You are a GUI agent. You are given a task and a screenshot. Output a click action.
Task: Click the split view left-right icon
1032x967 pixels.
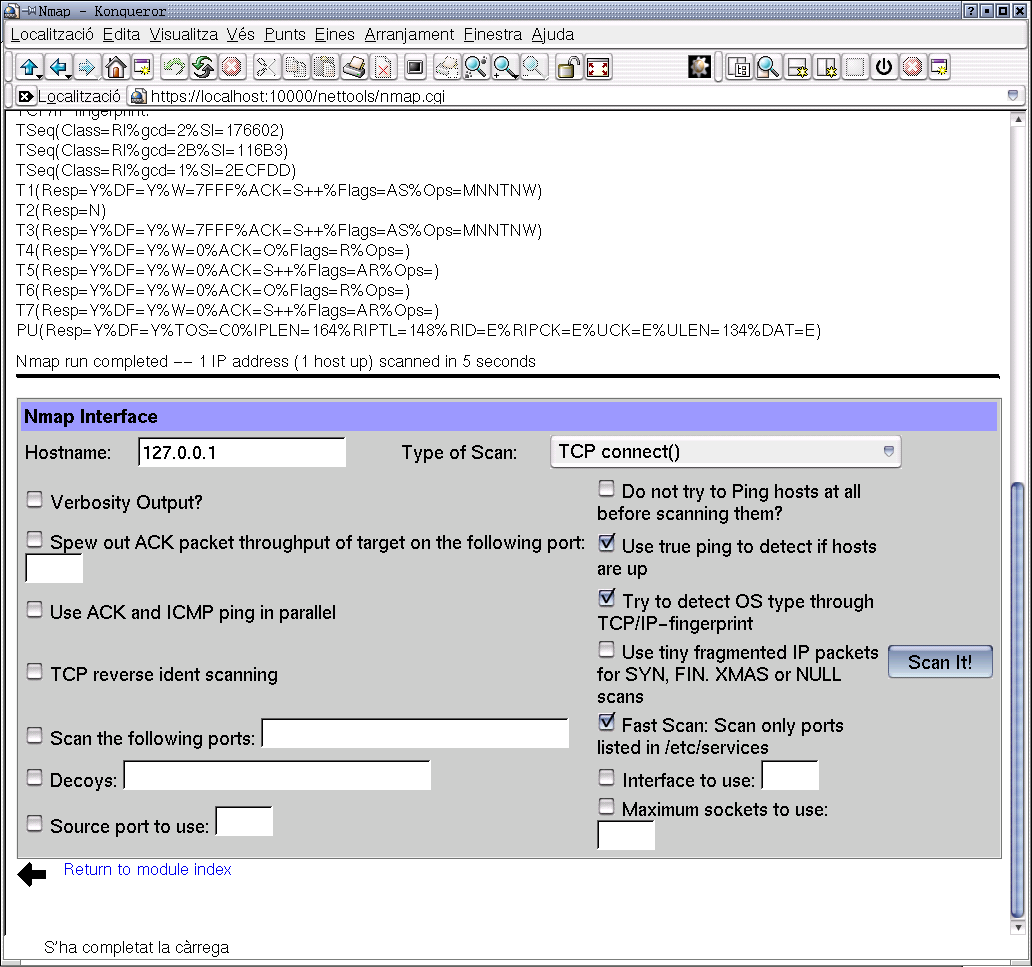pos(827,67)
